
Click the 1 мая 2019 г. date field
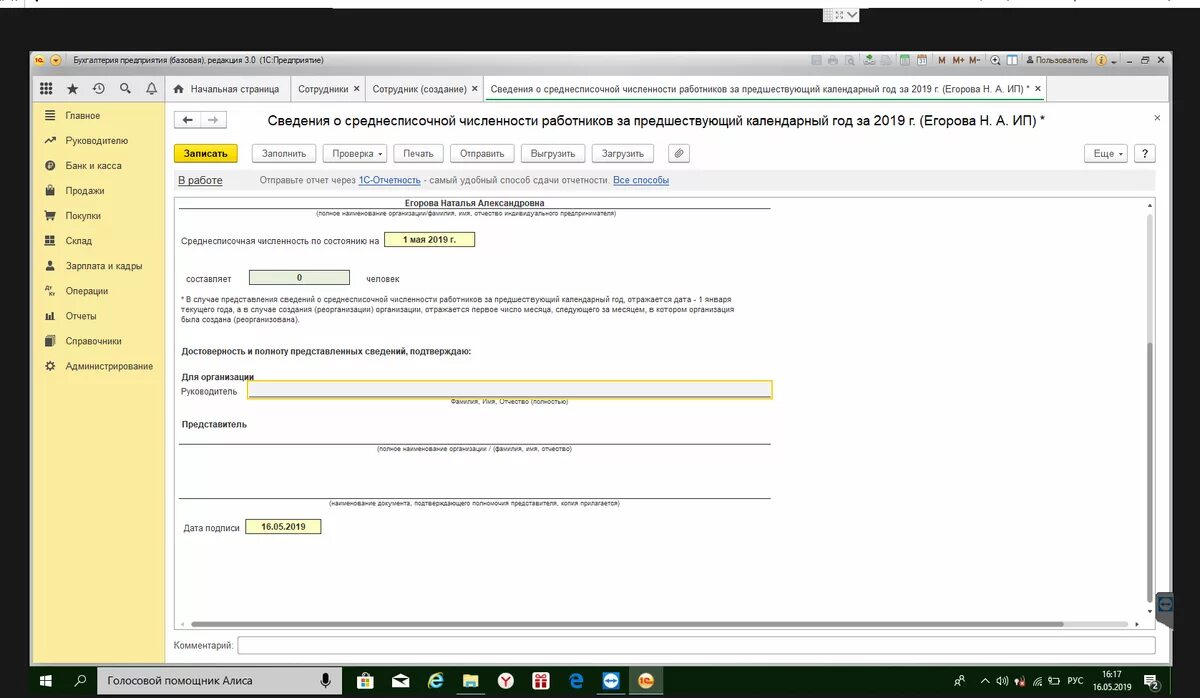tap(429, 240)
